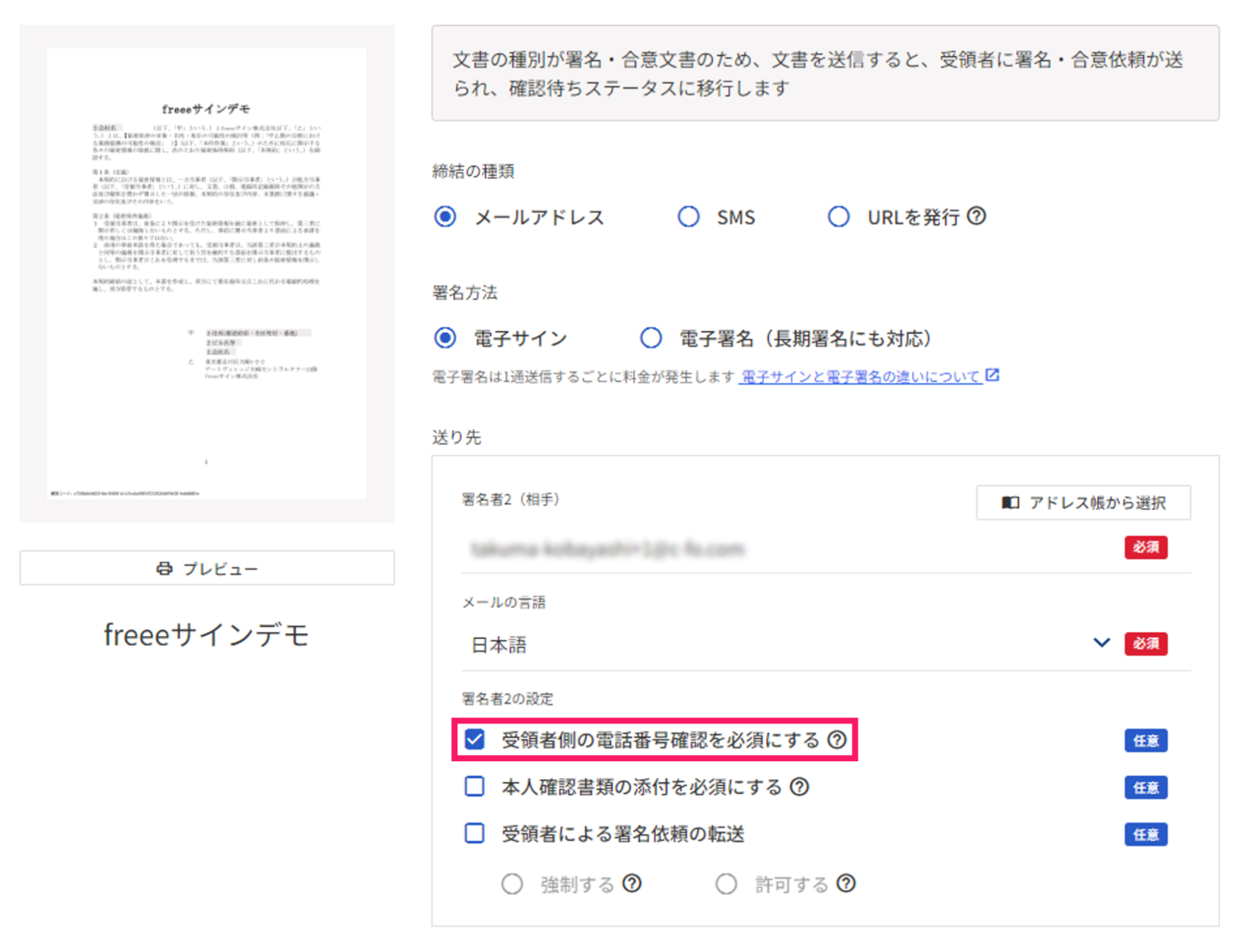
Task: Check 本人確認書類の添付を必須にする
Action: (x=475, y=787)
